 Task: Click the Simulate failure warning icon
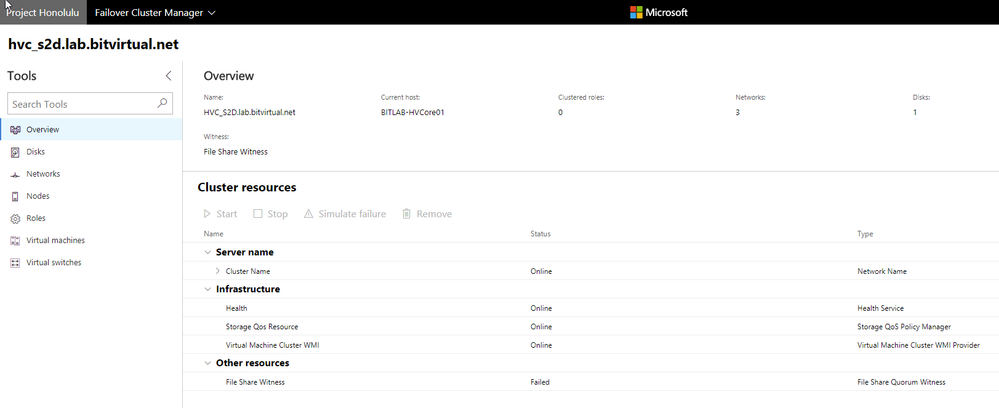308,214
